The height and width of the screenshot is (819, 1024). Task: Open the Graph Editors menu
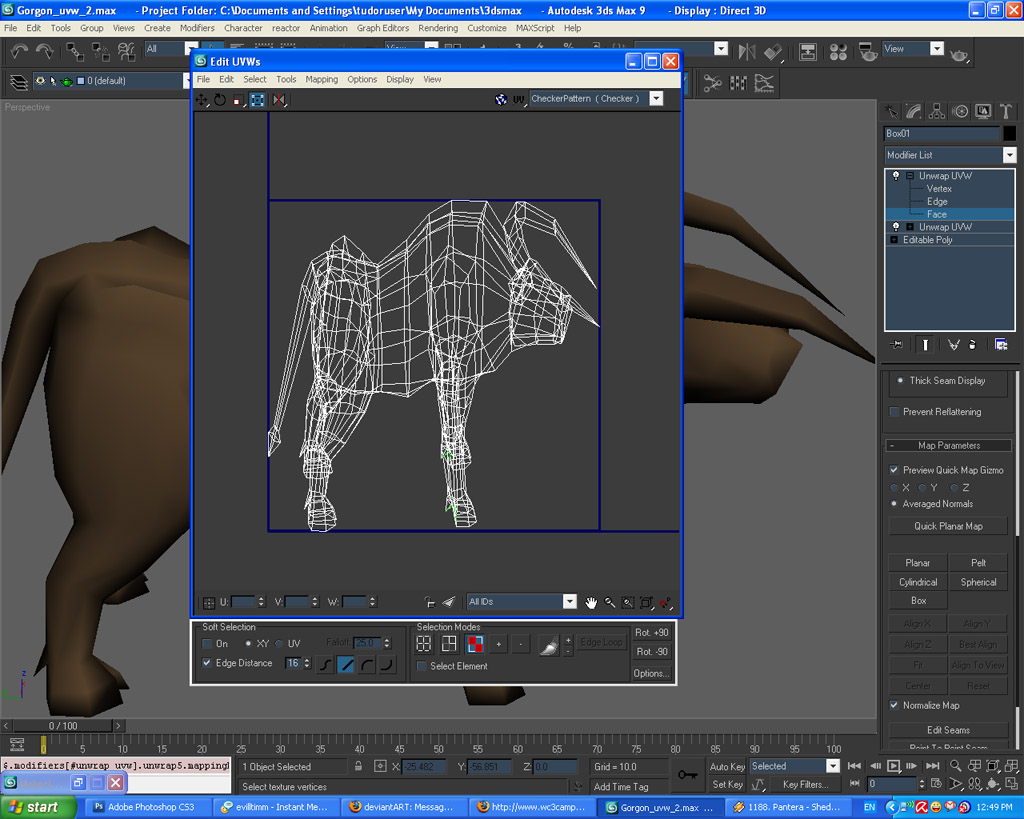[x=383, y=28]
